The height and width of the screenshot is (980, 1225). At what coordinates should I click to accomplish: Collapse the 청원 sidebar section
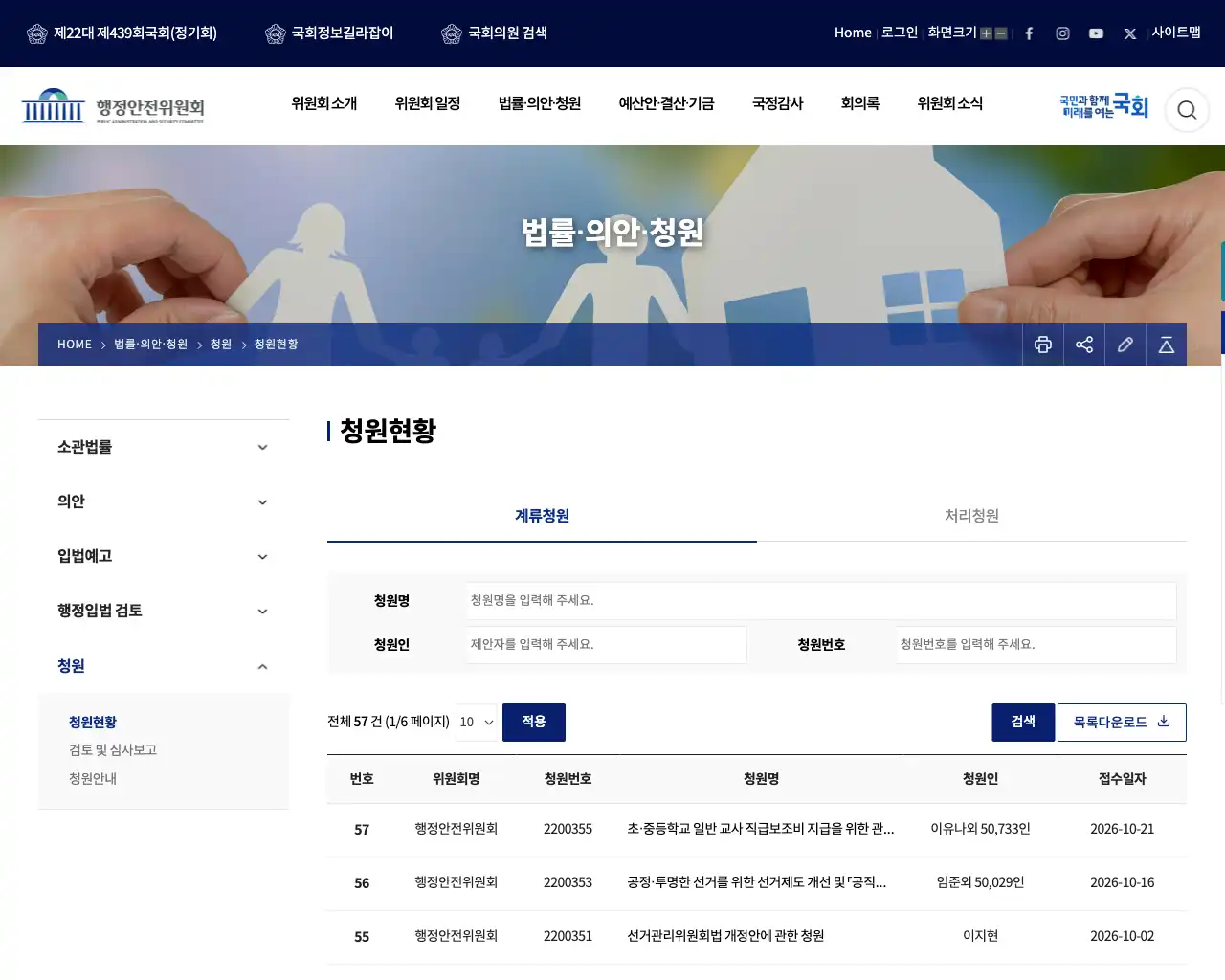pos(164,666)
